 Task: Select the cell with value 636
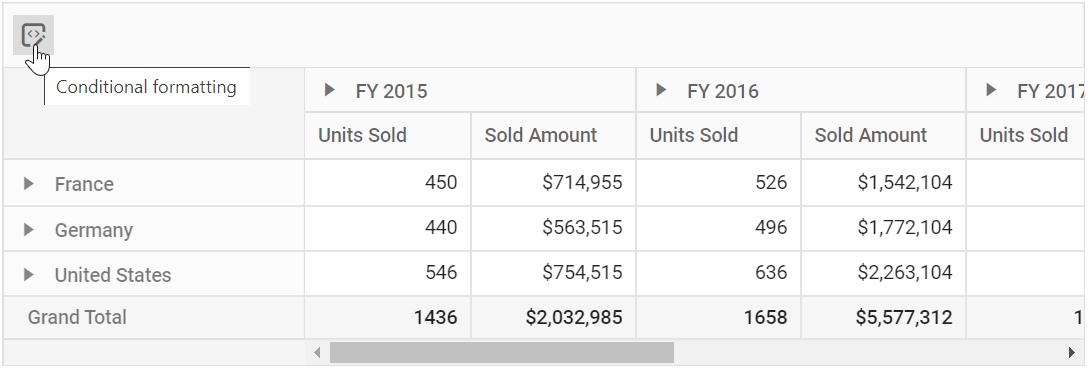[x=718, y=274]
